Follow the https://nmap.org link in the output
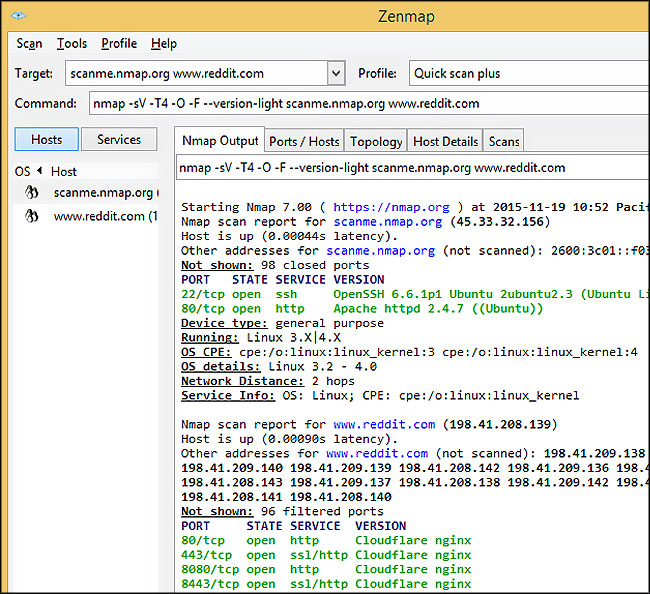This screenshot has width=650, height=594. coord(391,207)
